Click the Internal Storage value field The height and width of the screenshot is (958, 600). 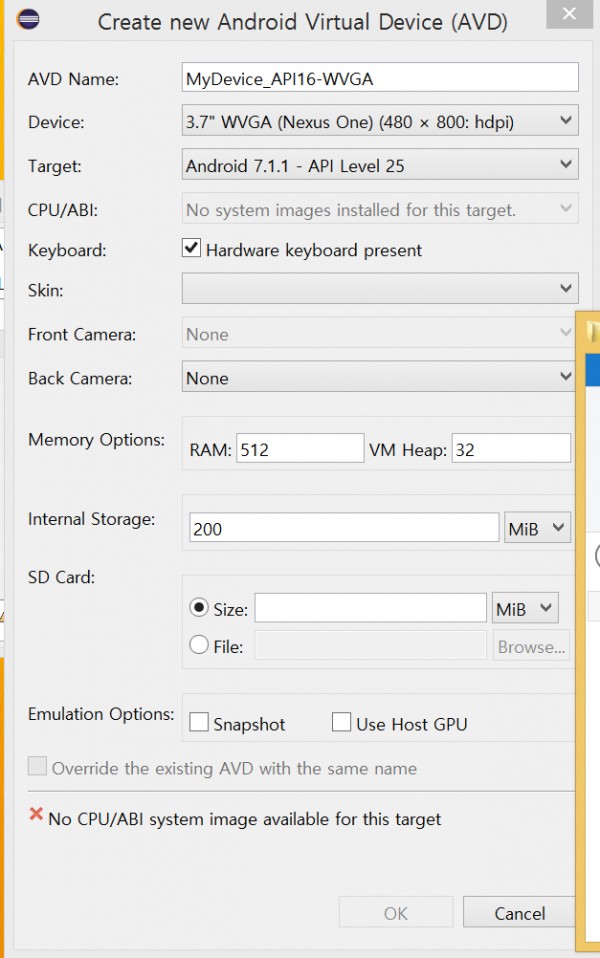[344, 528]
